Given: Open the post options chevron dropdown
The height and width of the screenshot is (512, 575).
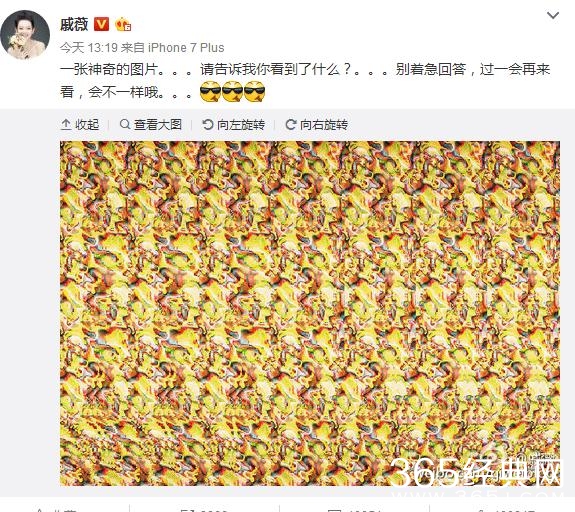Looking at the screenshot, I should click(x=553, y=15).
